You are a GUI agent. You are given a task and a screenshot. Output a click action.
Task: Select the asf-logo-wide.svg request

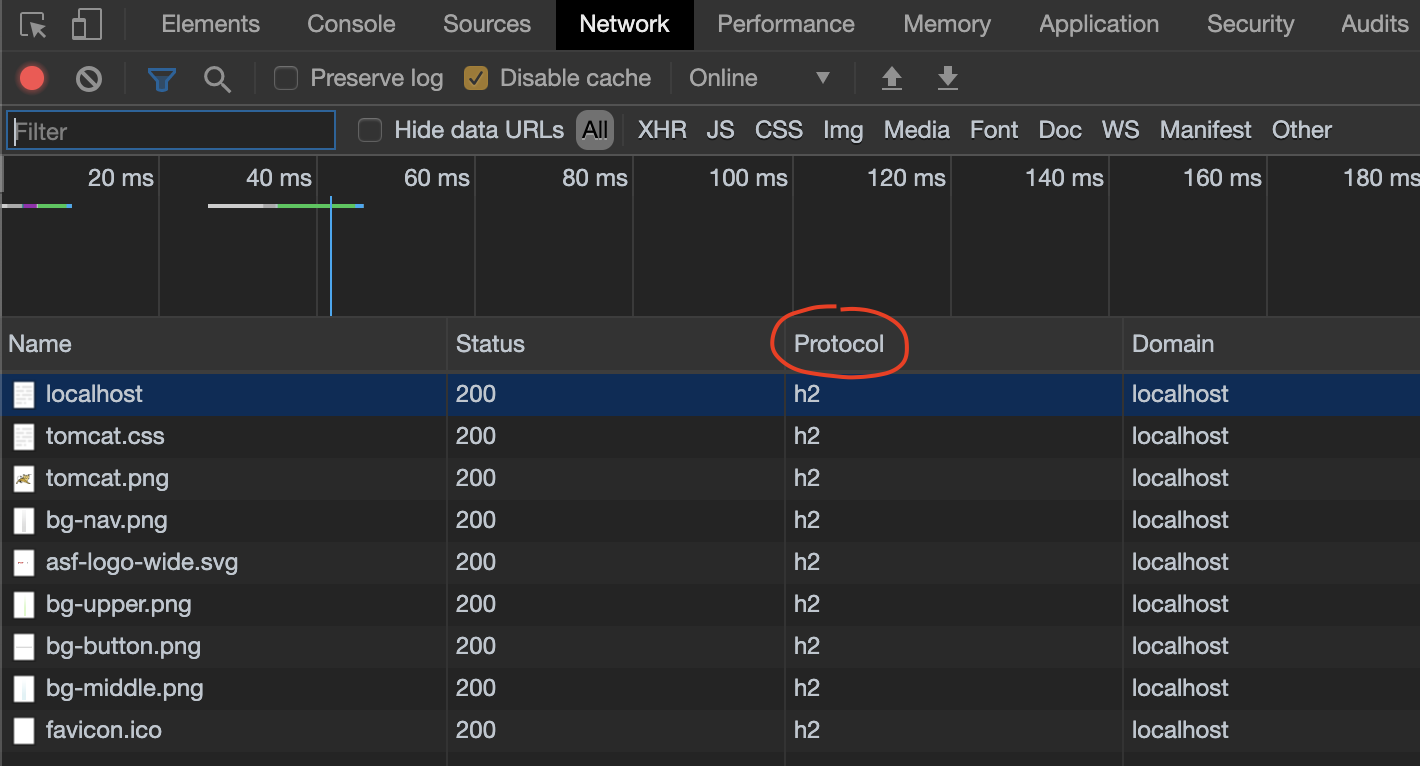coord(710,562)
